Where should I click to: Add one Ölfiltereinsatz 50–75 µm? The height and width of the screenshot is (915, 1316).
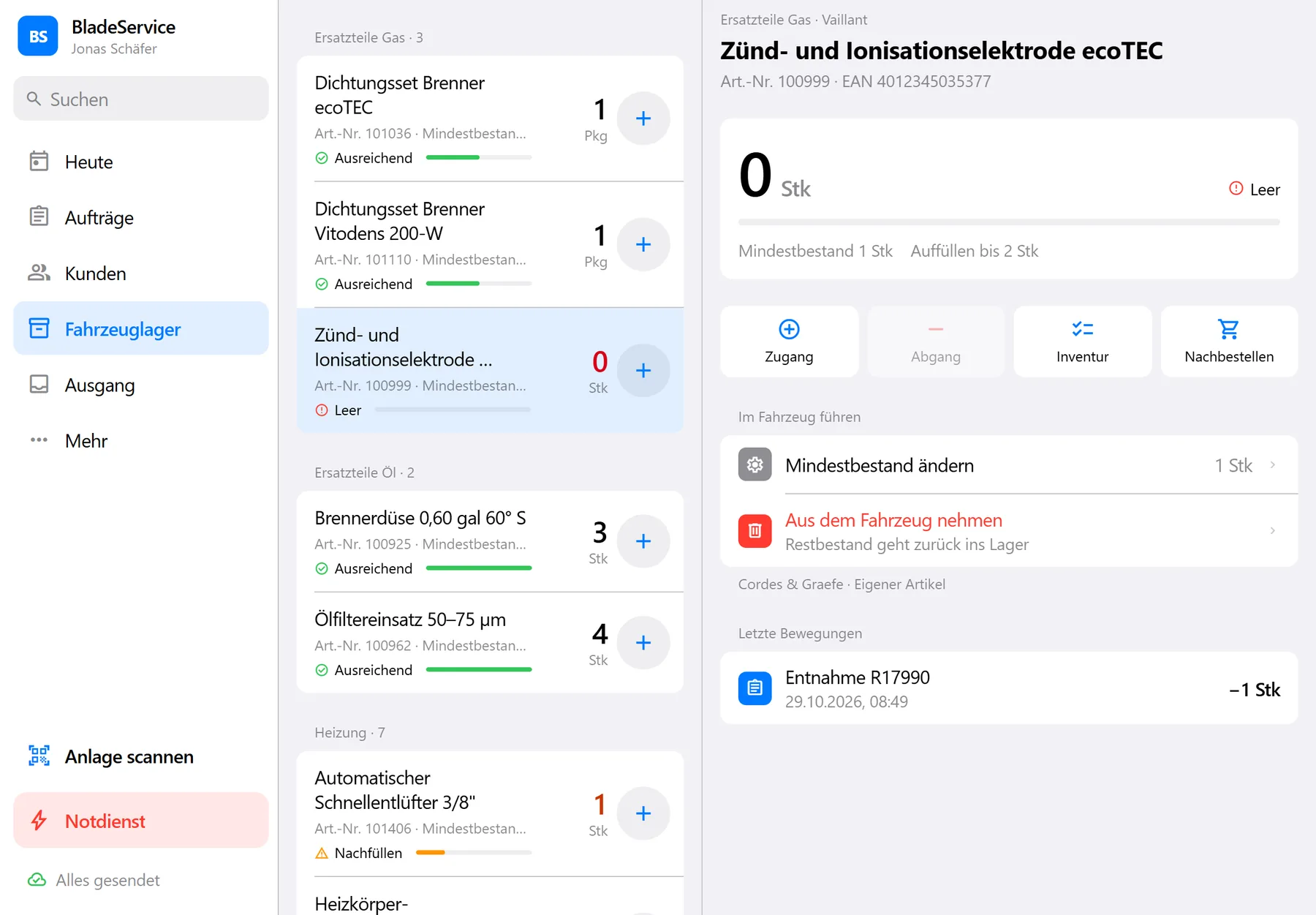(x=643, y=643)
